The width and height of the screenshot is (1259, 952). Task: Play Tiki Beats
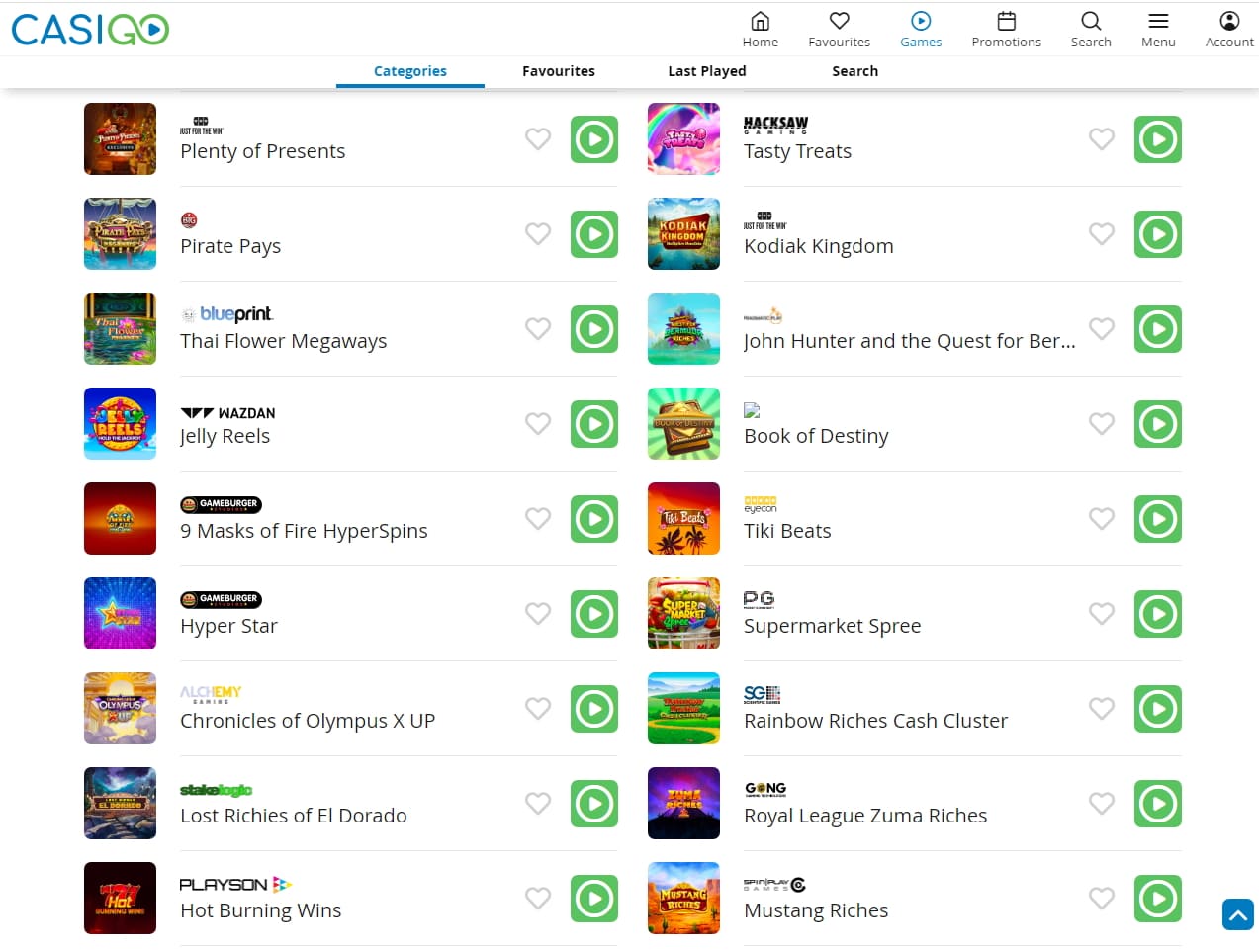(x=1158, y=519)
